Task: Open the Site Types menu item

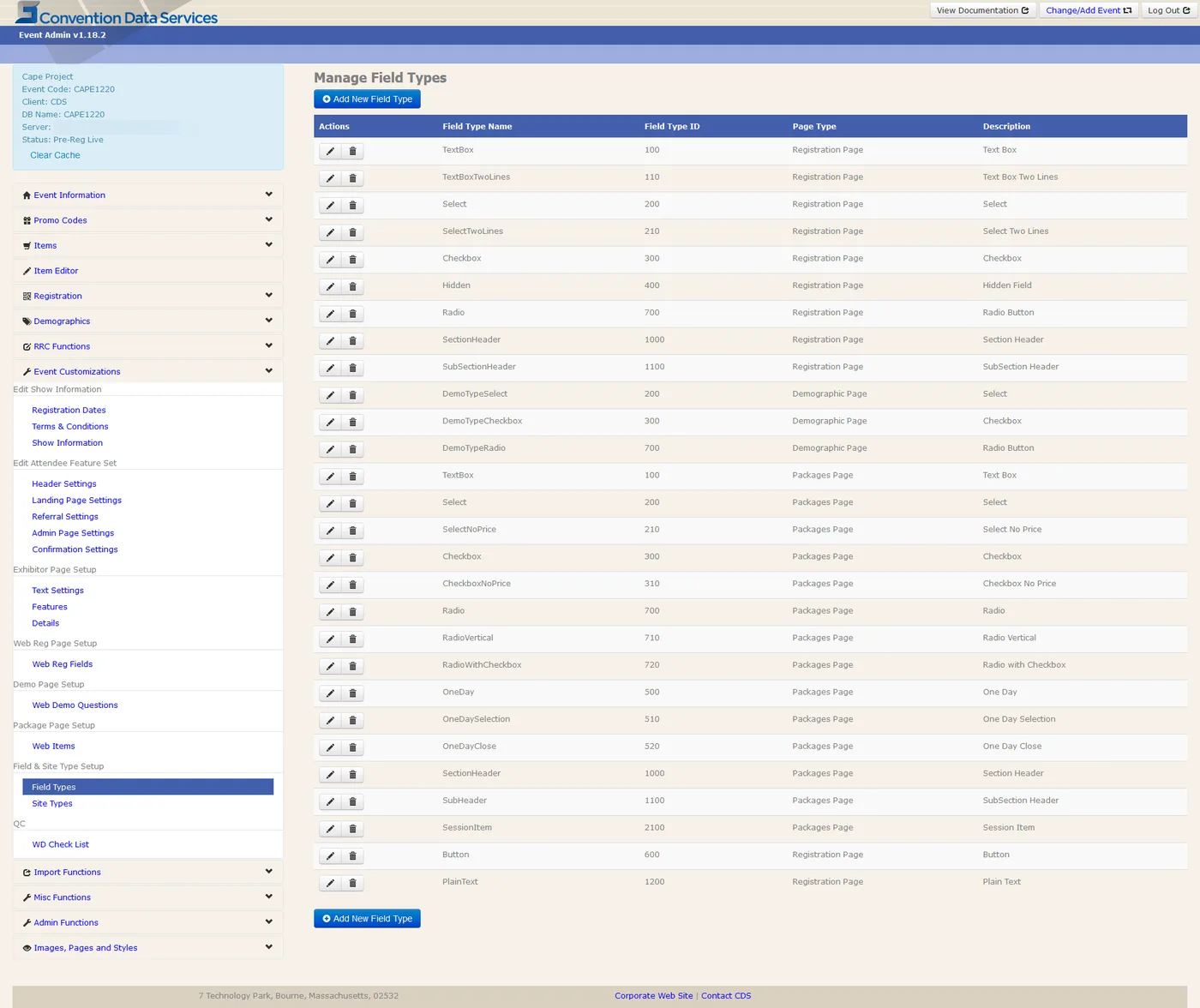Action: pos(52,804)
